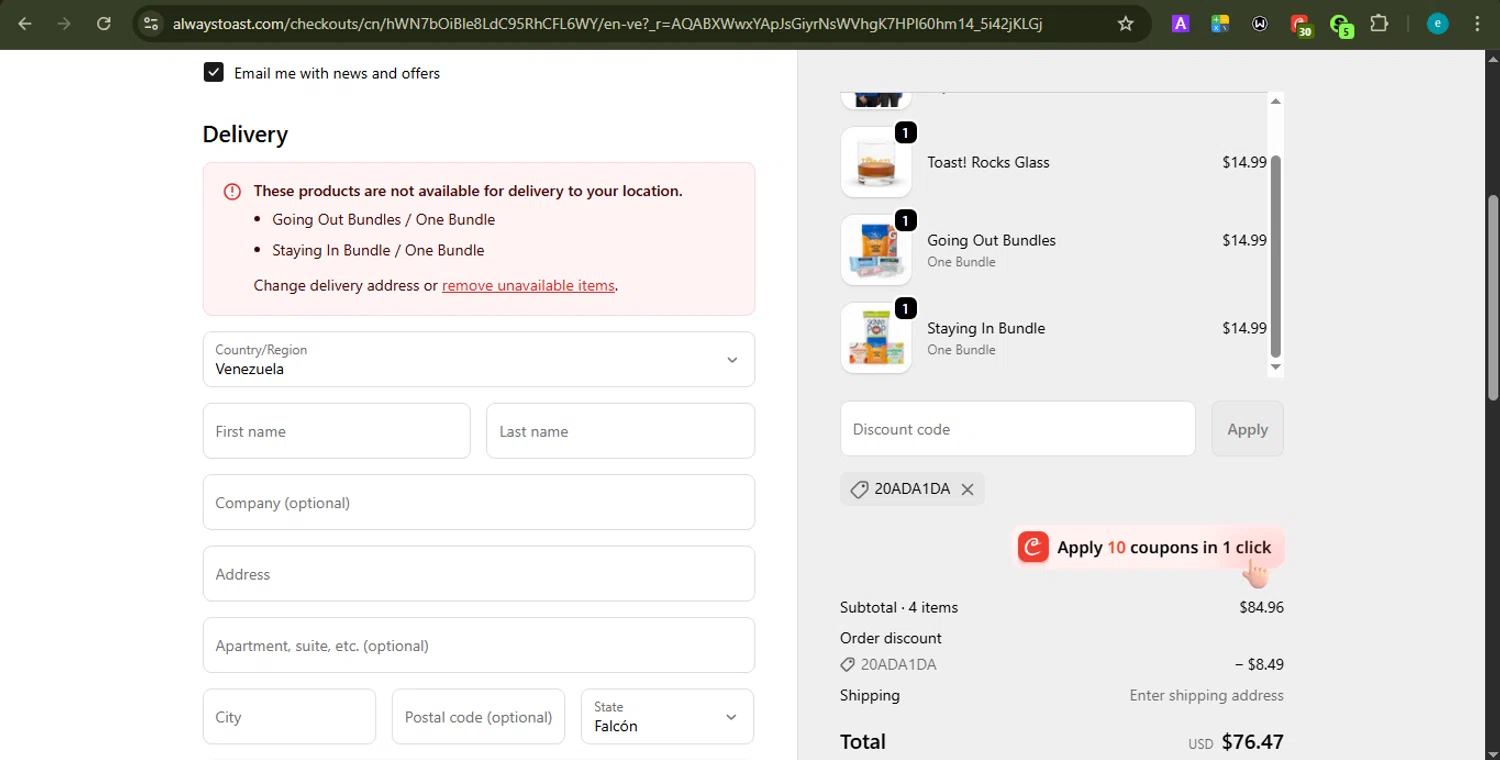This screenshot has width=1500, height=760.
Task: Open the purple 'A' extension
Action: [1180, 24]
